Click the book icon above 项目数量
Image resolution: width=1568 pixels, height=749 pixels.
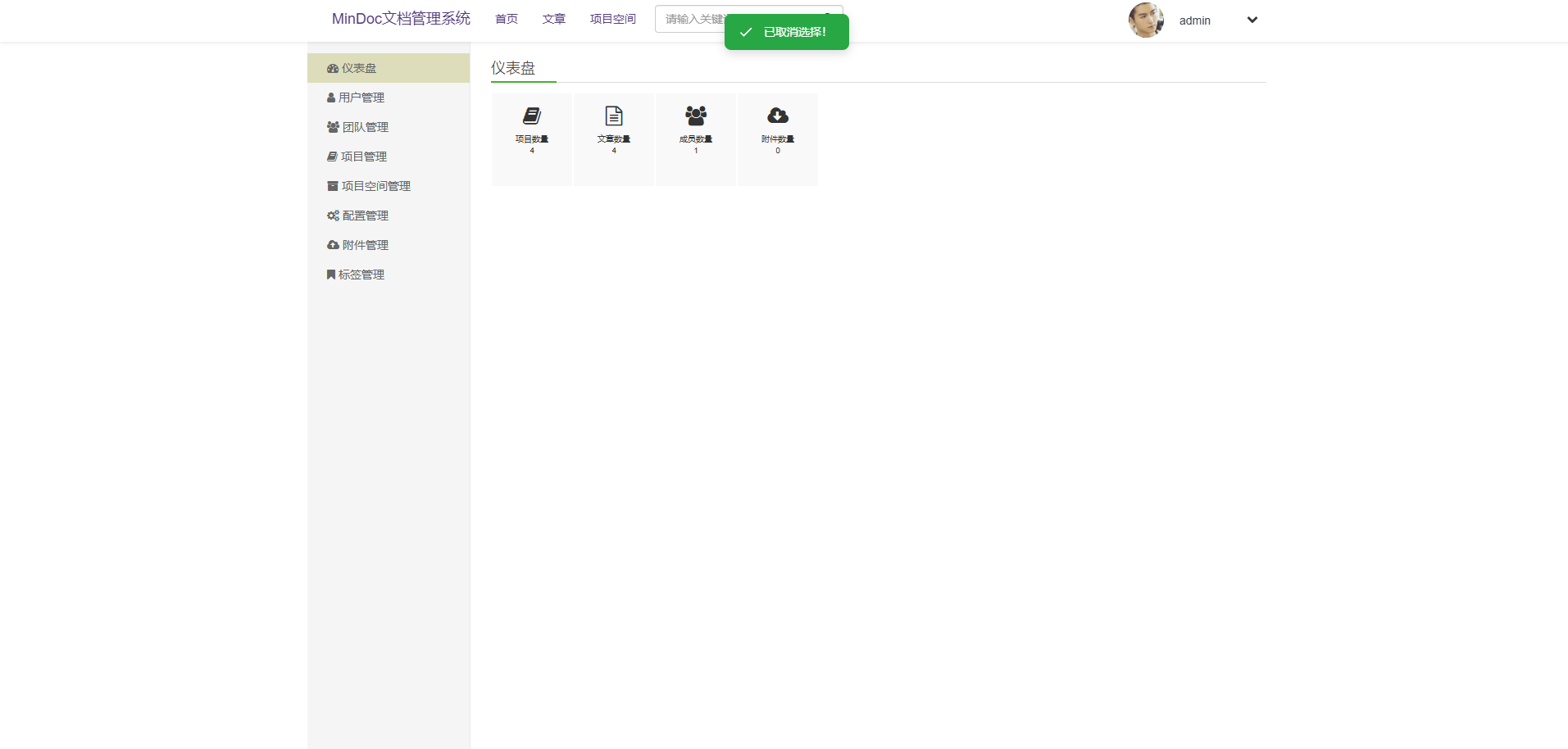click(x=532, y=116)
